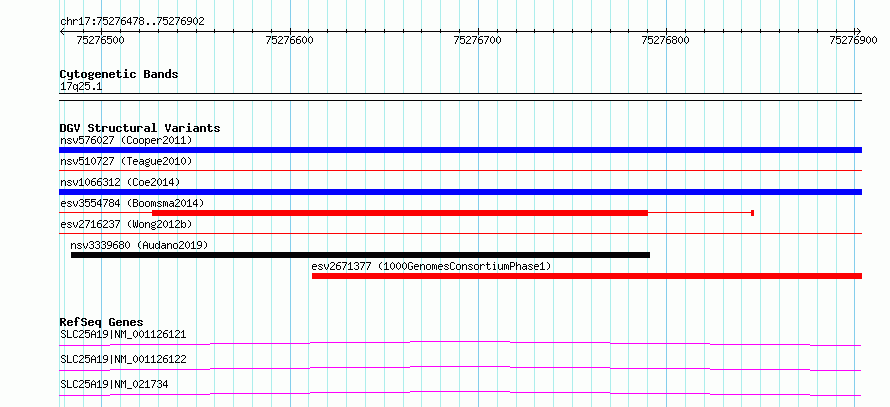Open transcript label SLC25A19|NM_021734

[x=114, y=384]
